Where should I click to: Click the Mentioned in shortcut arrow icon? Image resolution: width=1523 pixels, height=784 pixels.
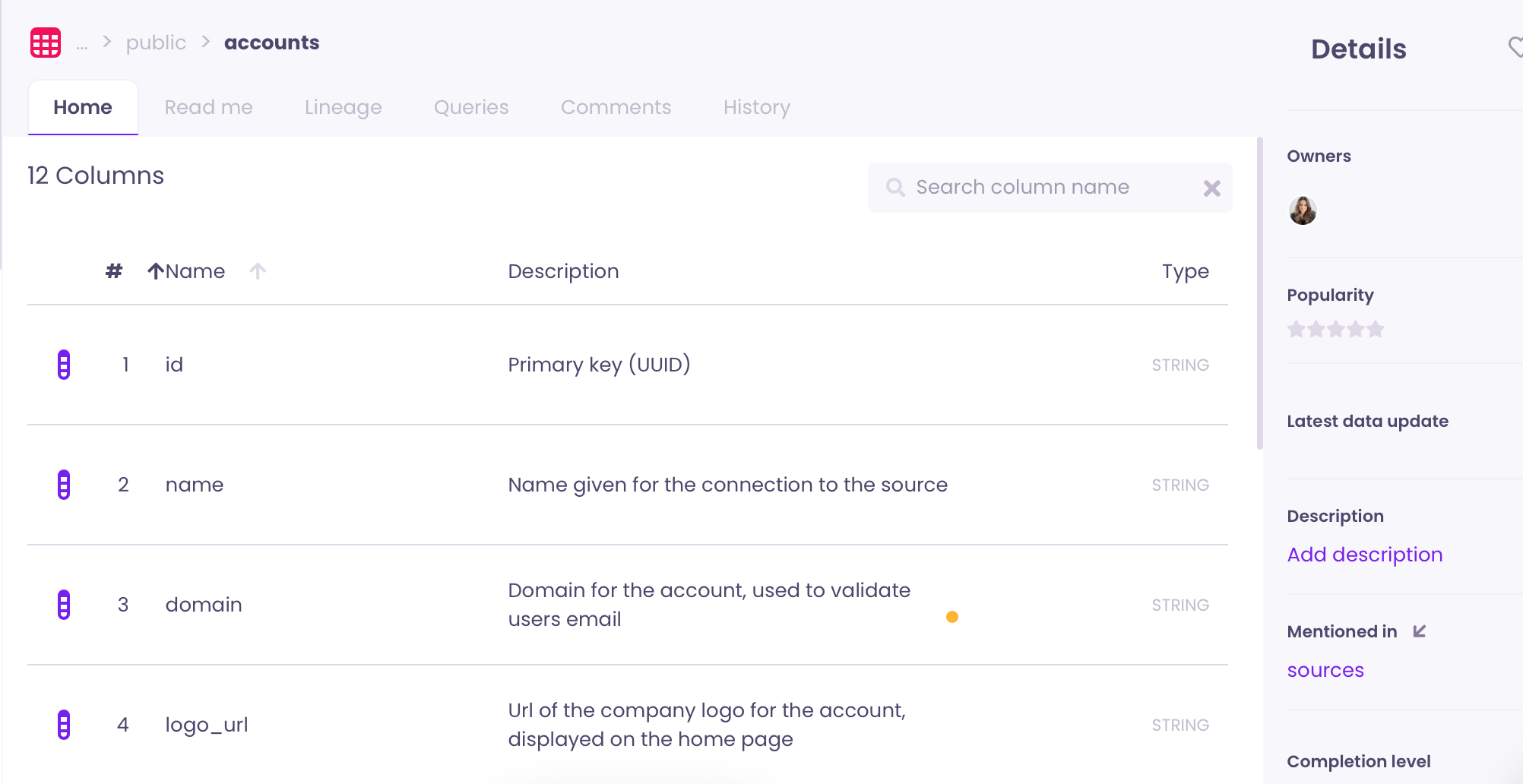tap(1420, 631)
